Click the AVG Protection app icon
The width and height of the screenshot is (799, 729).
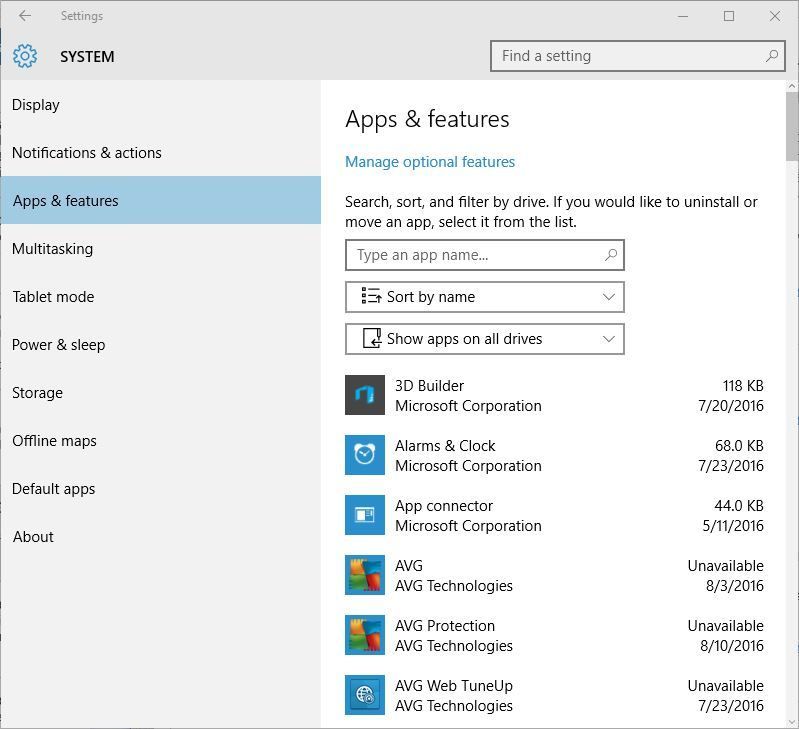coord(365,635)
